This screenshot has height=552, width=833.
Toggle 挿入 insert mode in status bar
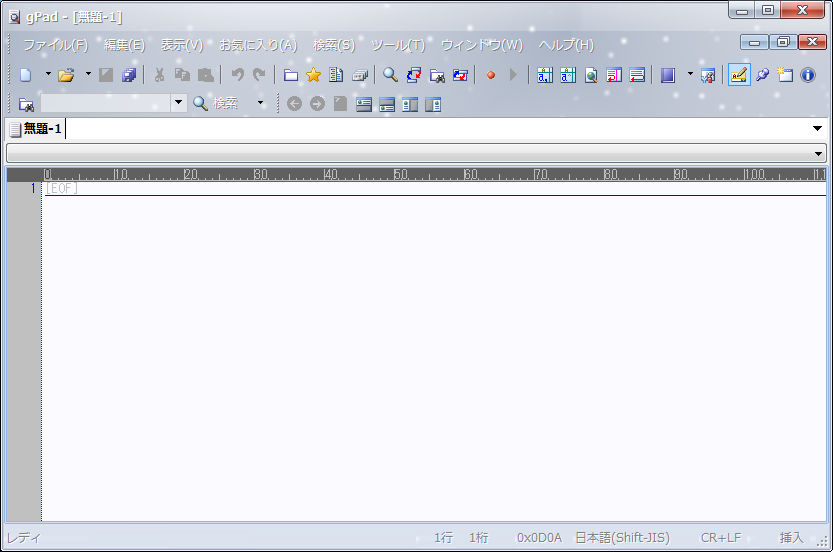pos(791,537)
